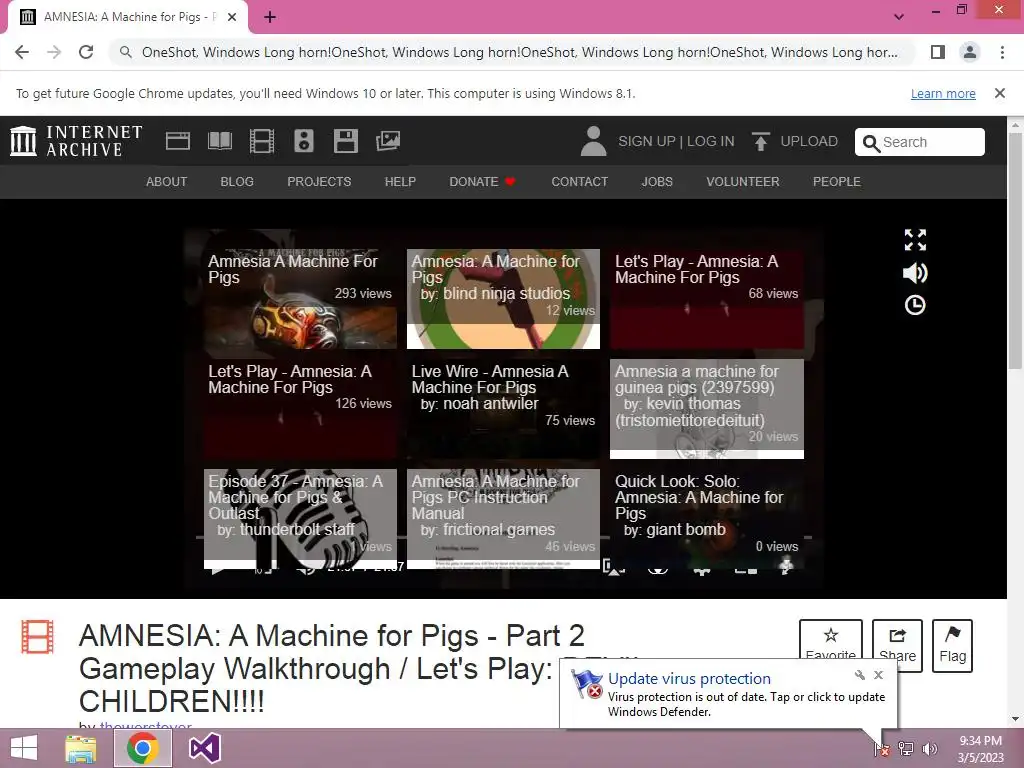This screenshot has height=768, width=1024.
Task: Click the Internet Archive logo
Action: tap(76, 141)
